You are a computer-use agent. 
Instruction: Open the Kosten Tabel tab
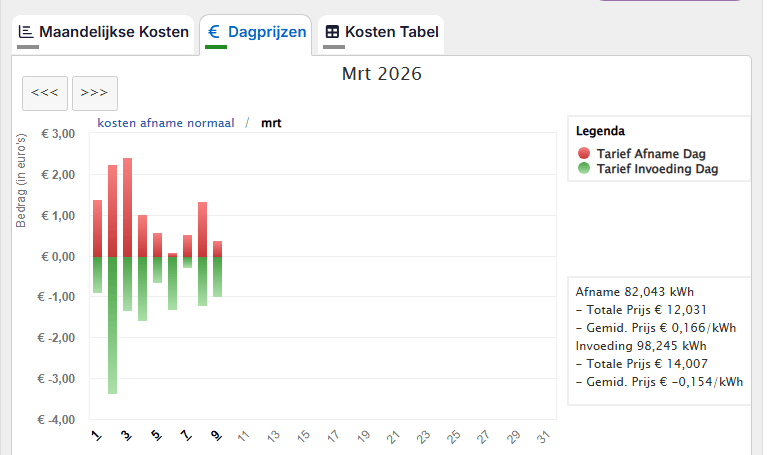[x=381, y=35]
